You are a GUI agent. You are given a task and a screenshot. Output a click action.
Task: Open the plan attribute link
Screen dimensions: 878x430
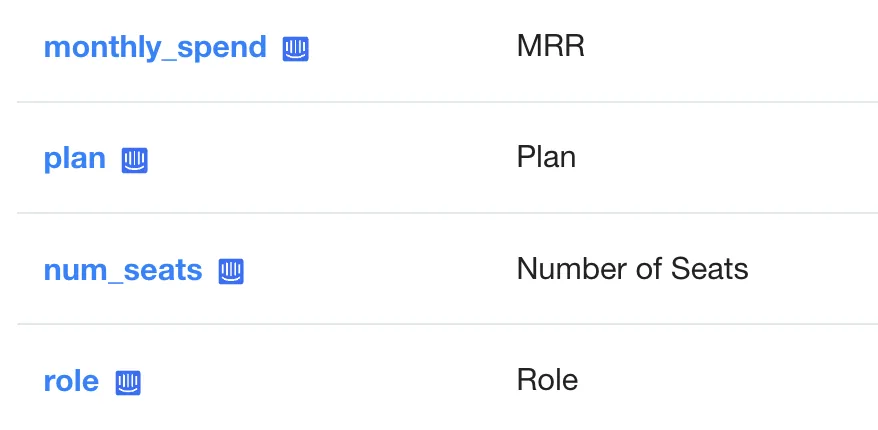click(x=74, y=158)
